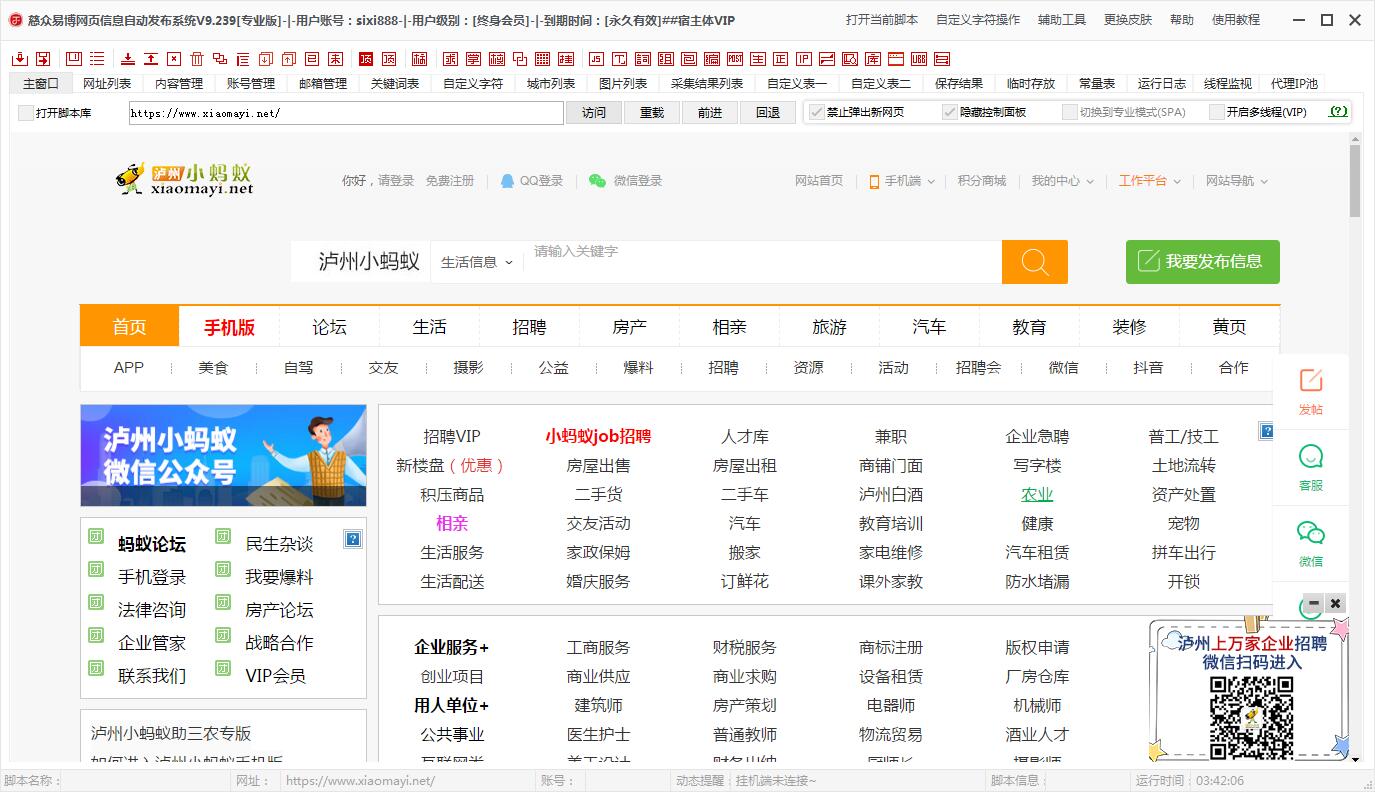1375x792 pixels.
Task: Click the UBB toolbar icon
Action: (919, 59)
